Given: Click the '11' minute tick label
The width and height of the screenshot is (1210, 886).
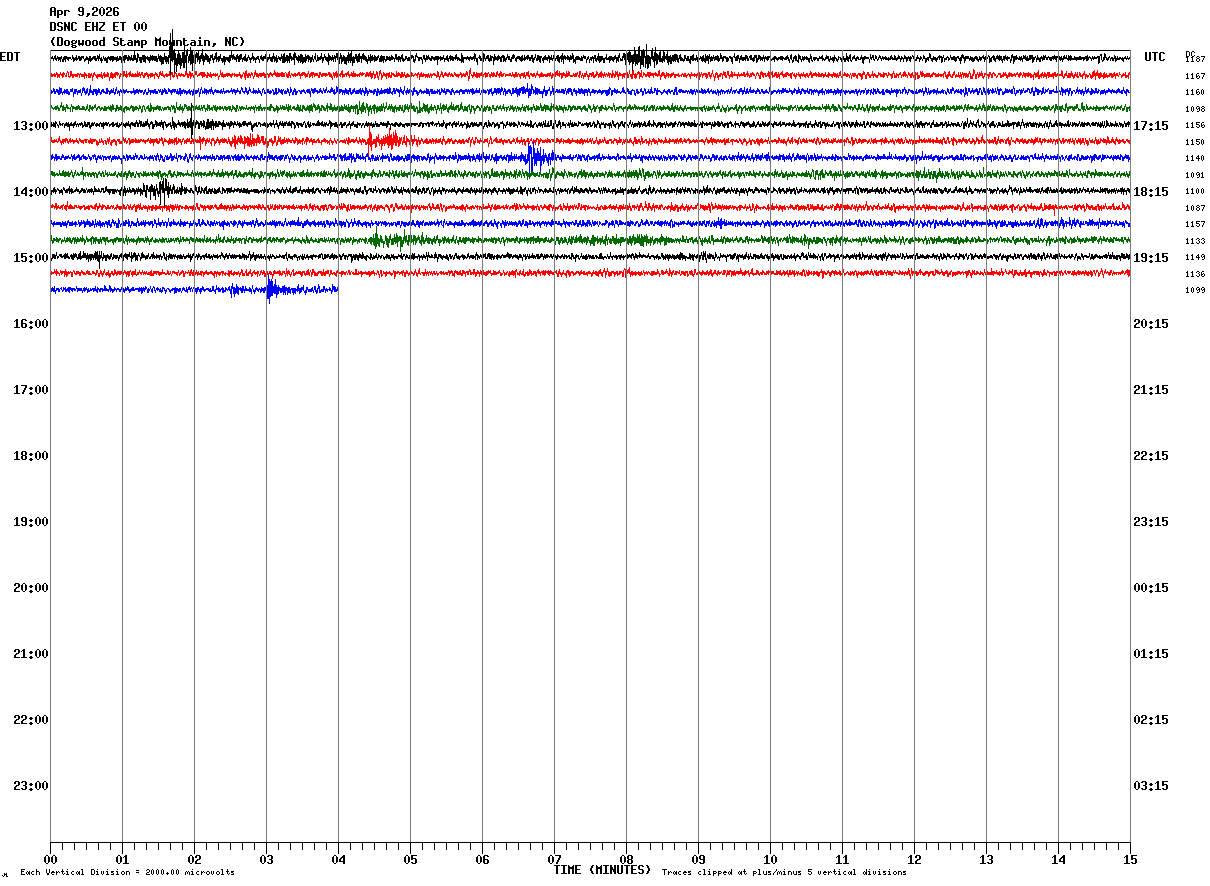Looking at the screenshot, I should coord(842,859).
